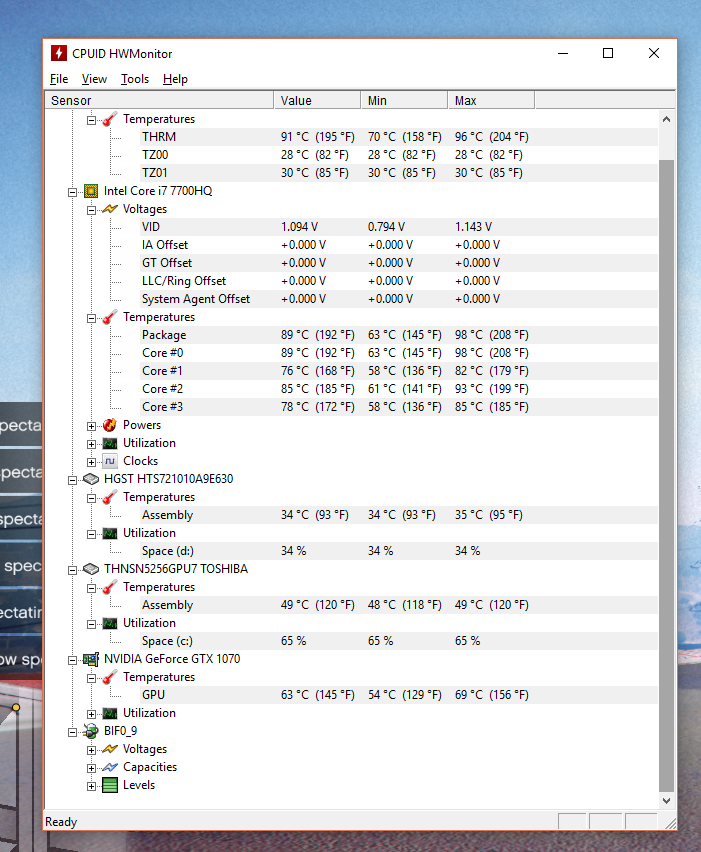
Task: Click the Utilization icon under Powers
Action: point(110,443)
